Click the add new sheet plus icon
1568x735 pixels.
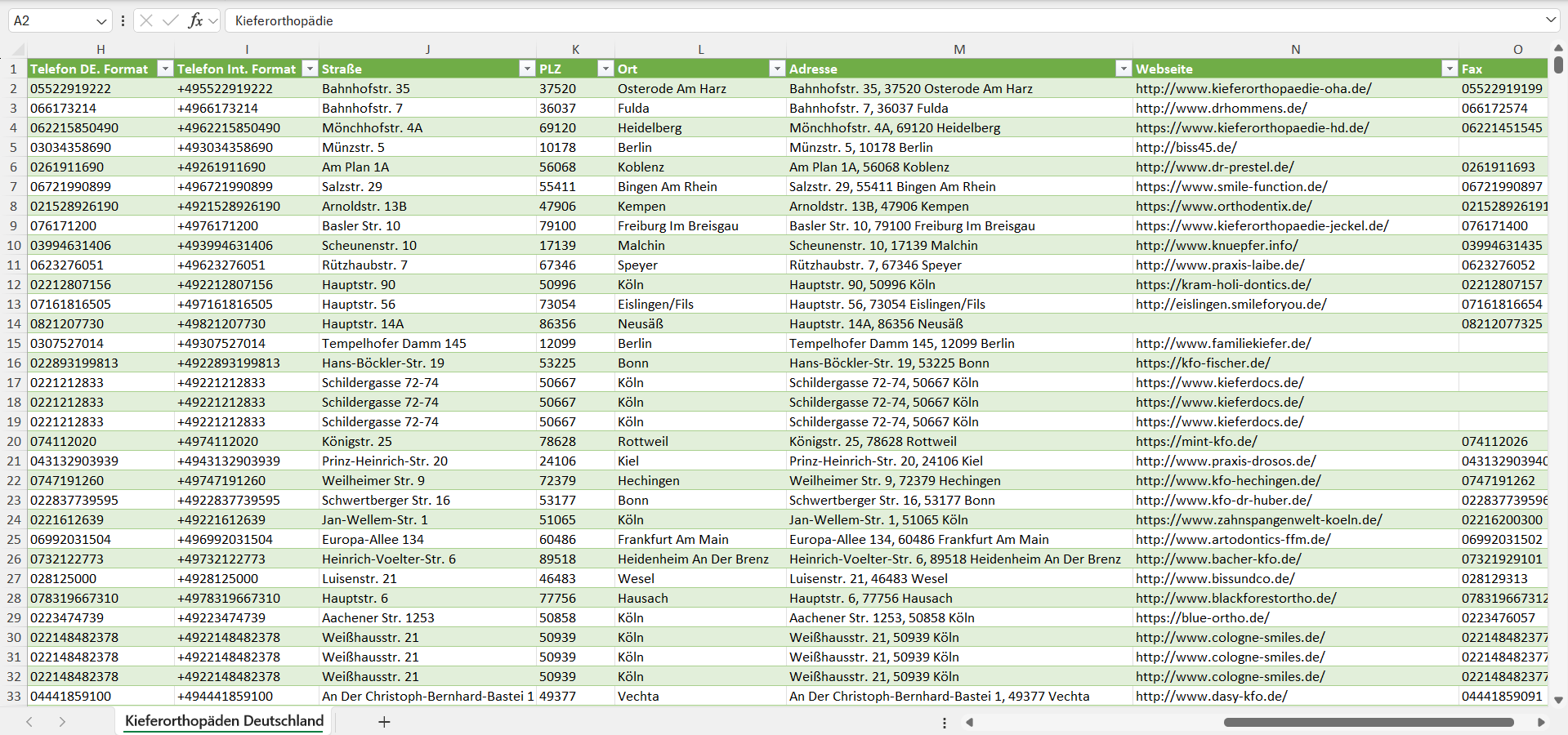coord(384,722)
